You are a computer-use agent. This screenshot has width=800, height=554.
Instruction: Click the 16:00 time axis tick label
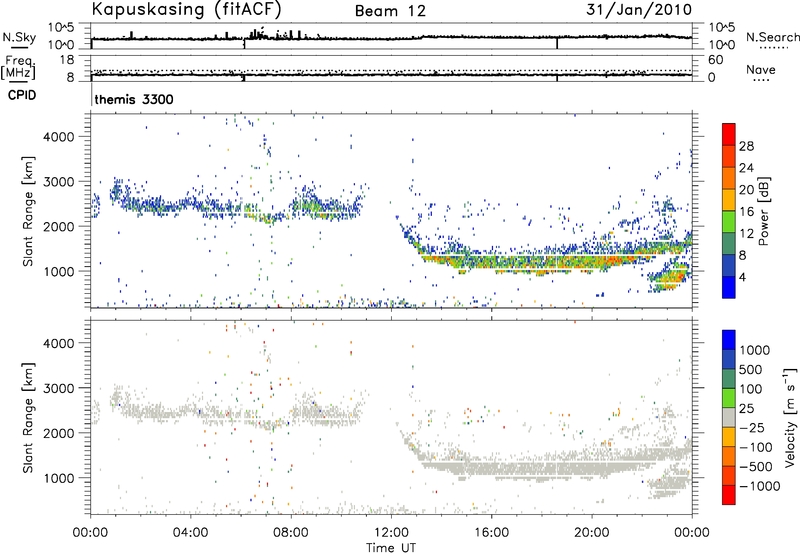(x=491, y=533)
